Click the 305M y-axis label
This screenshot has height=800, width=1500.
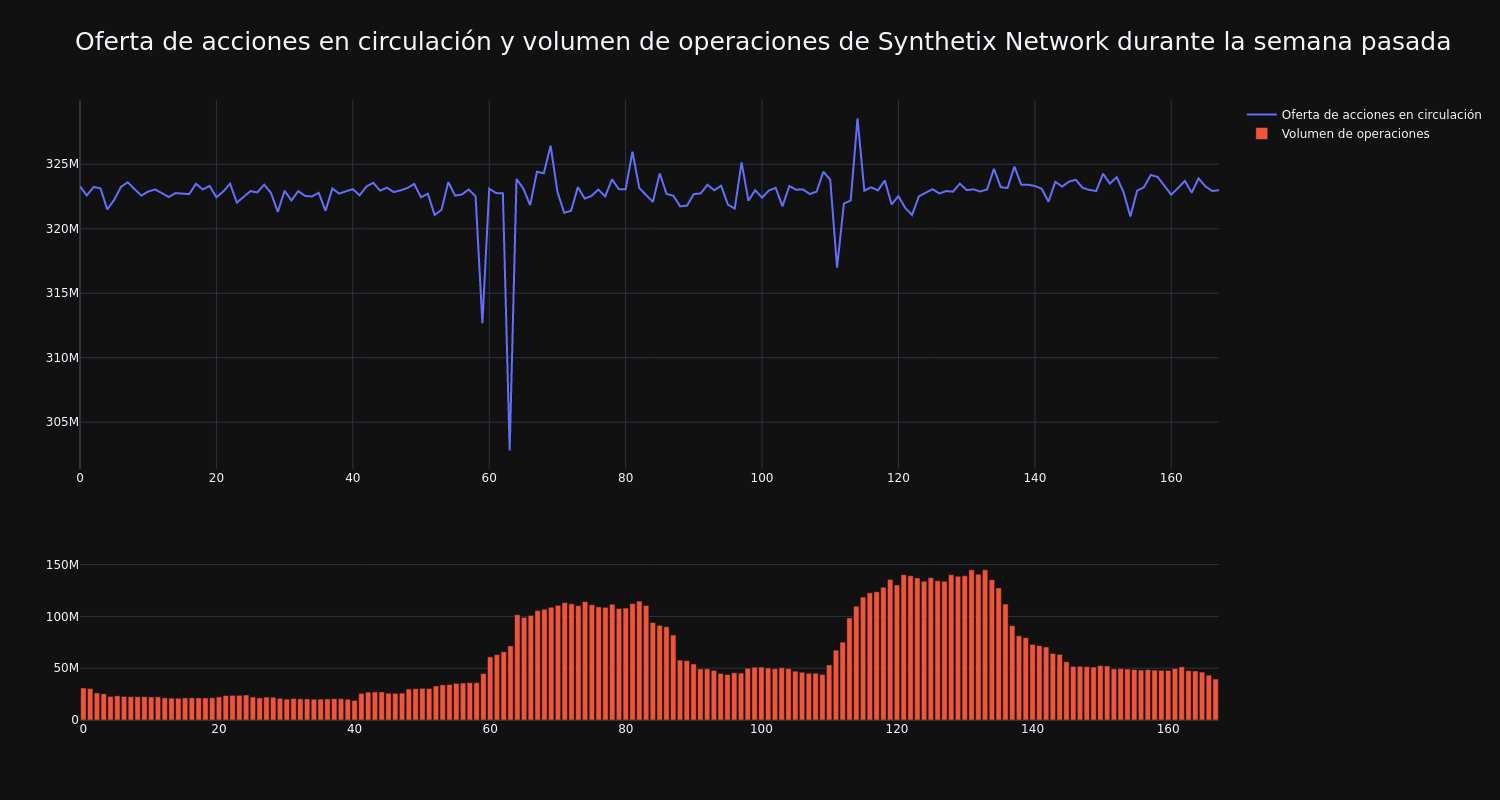tap(62, 422)
